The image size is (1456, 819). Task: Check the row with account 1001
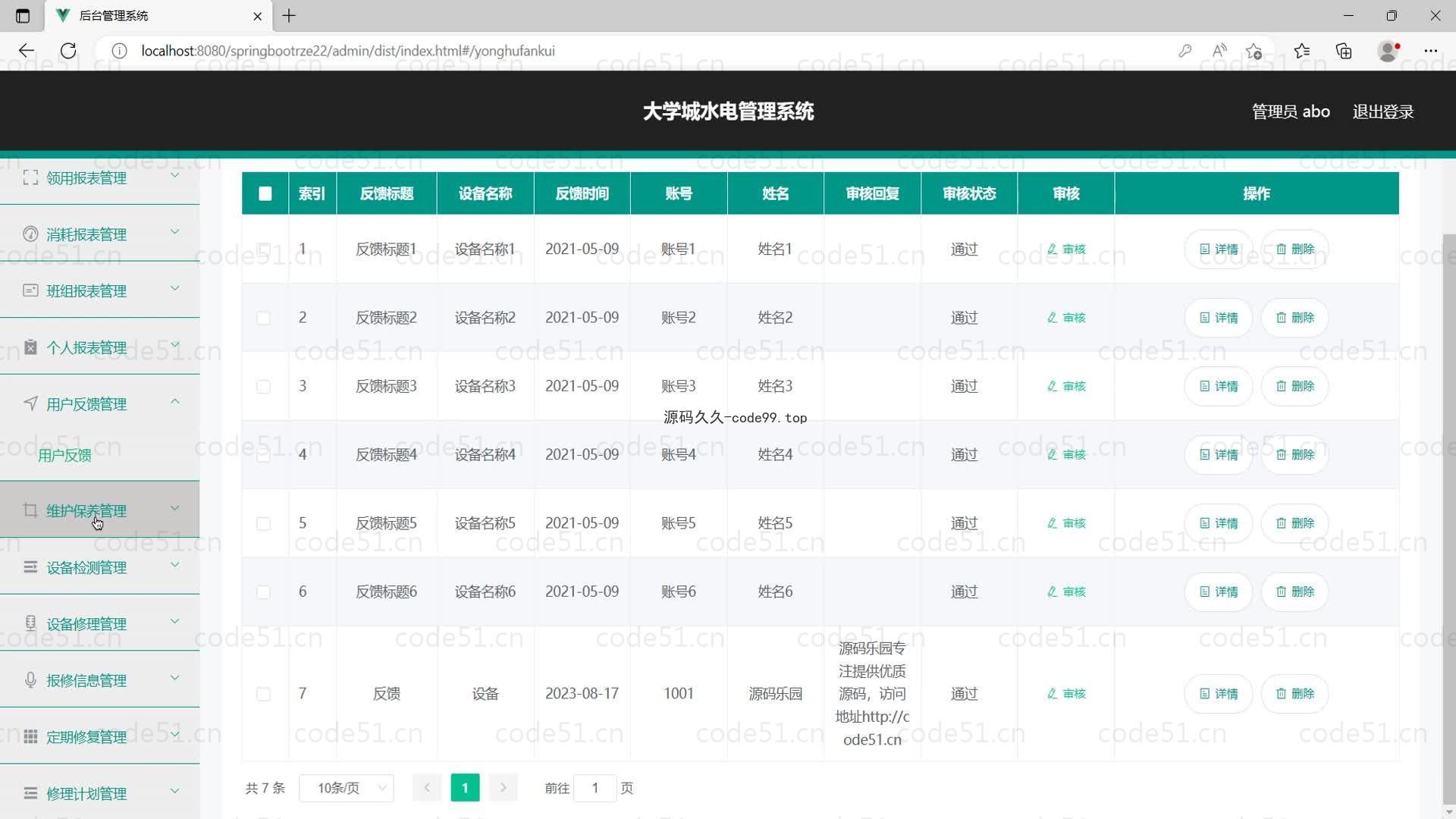point(263,695)
